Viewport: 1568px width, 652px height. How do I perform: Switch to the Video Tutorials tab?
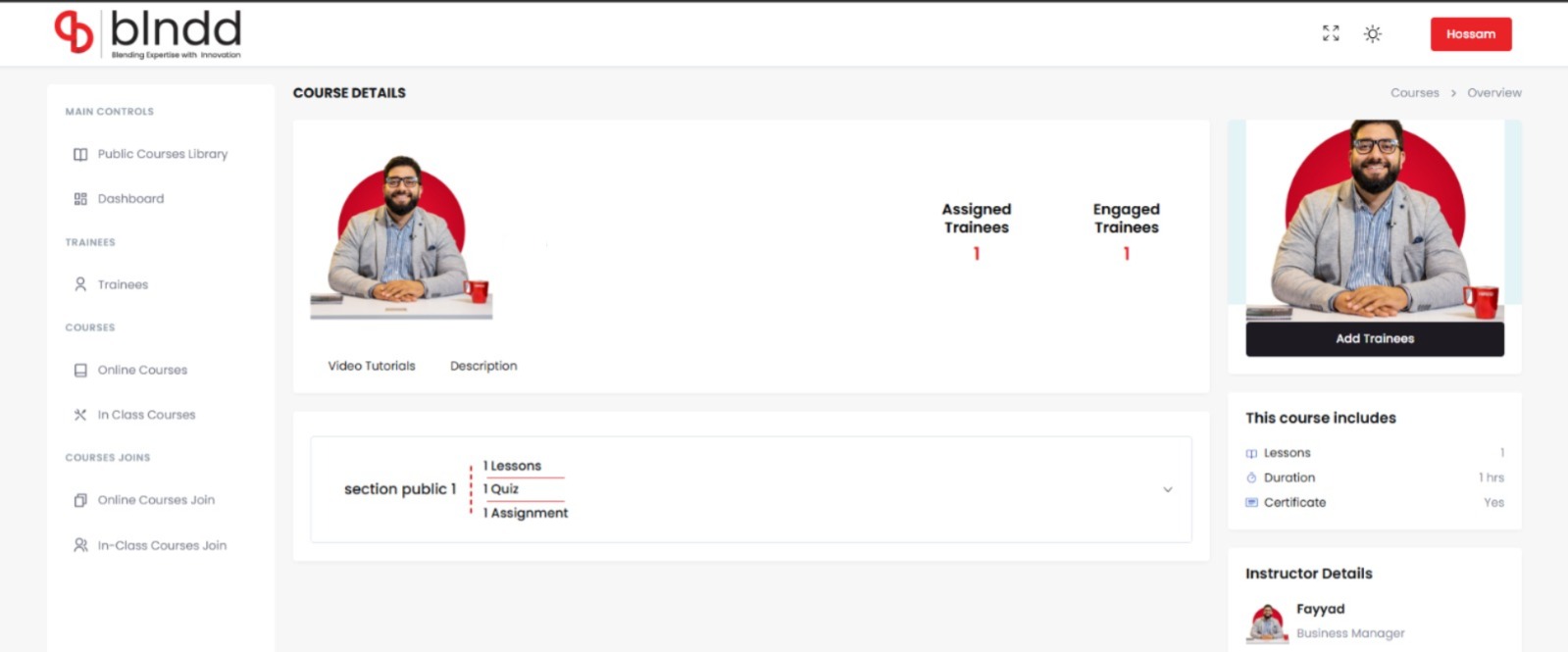[372, 366]
